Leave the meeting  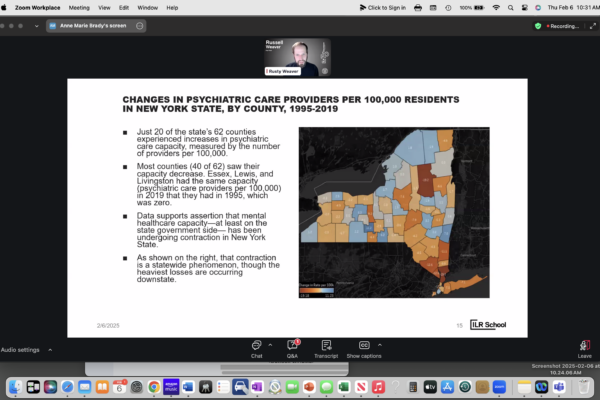point(584,346)
